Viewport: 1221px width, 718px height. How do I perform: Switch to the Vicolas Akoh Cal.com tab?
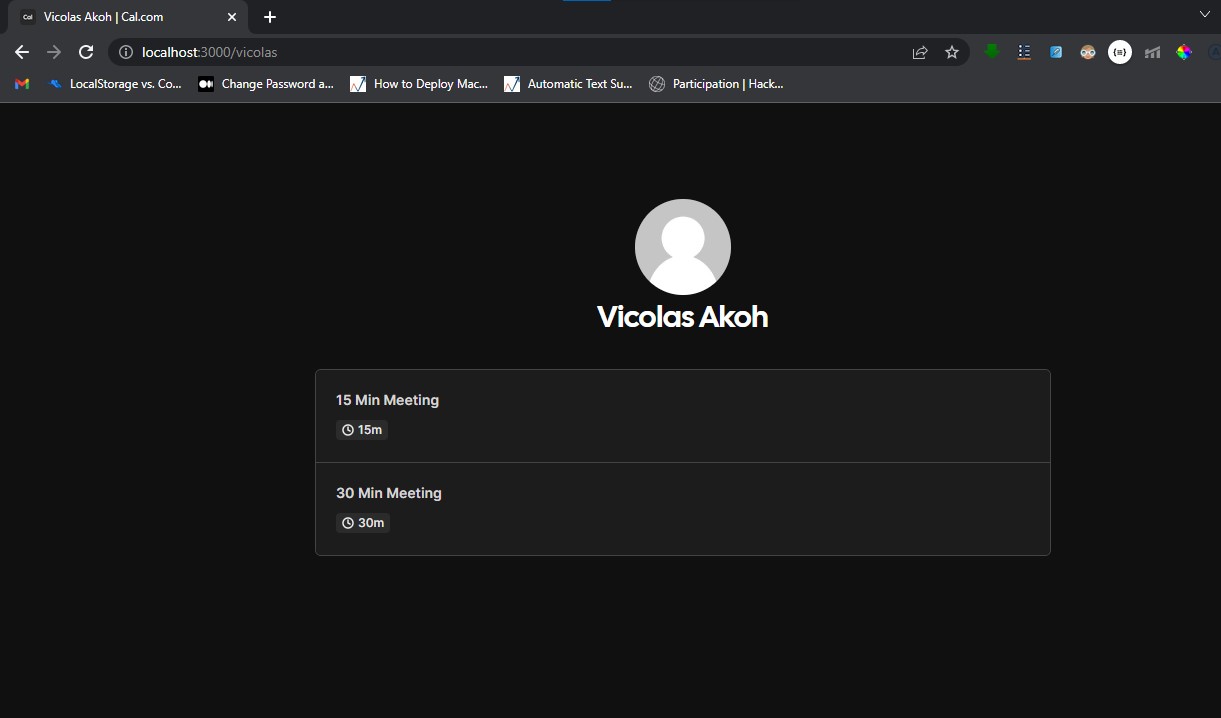(x=120, y=16)
